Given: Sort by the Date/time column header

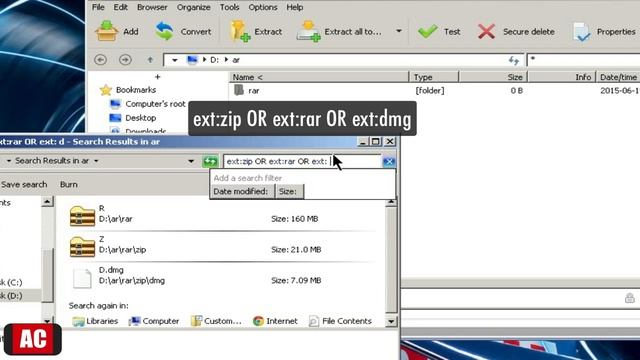Looking at the screenshot, I should coord(618,77).
